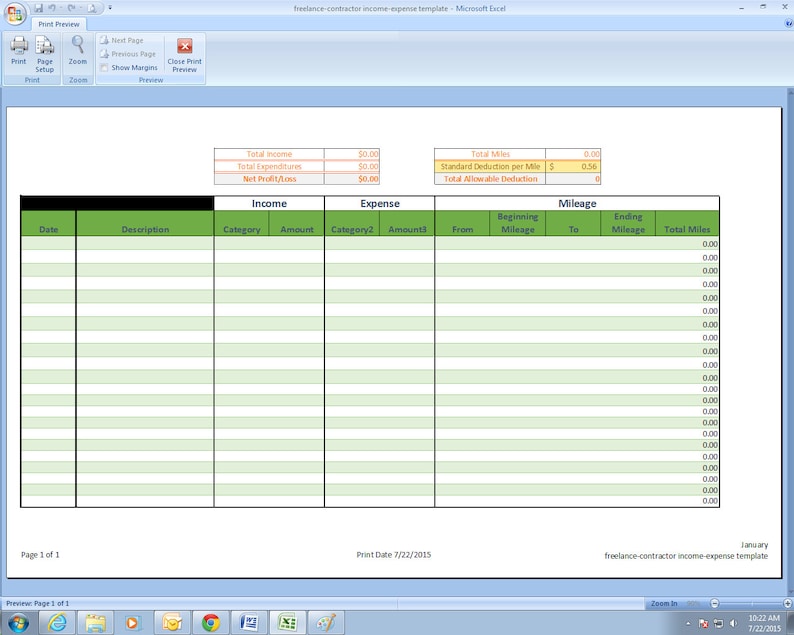Click the Total Allowable Deduction label
This screenshot has height=635, width=794.
click(490, 179)
